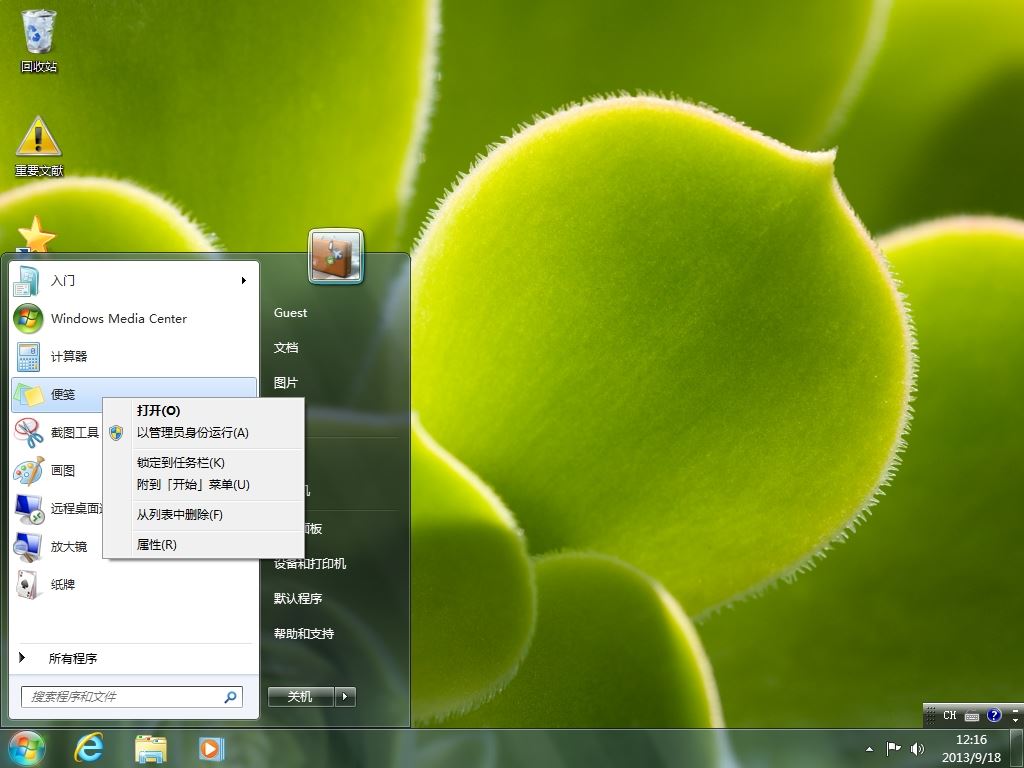Click the CH input language indicator

950,715
